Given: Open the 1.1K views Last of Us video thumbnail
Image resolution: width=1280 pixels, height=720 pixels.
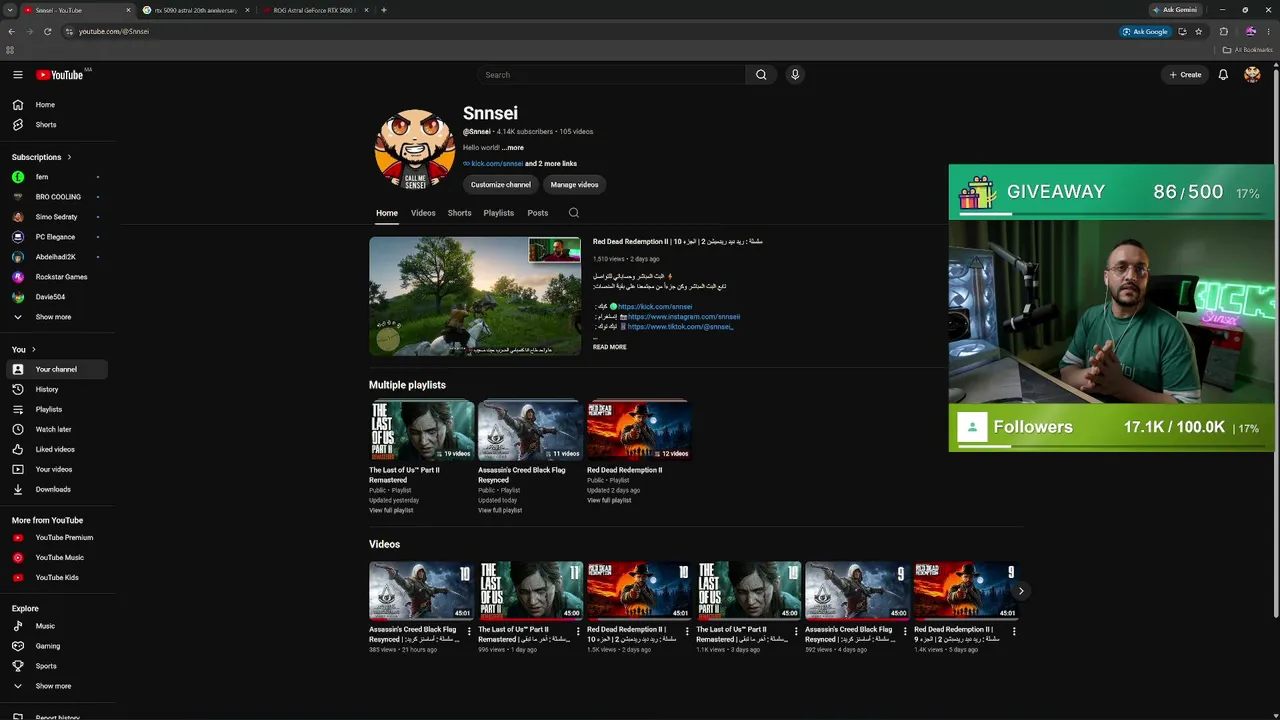Looking at the screenshot, I should [x=749, y=590].
